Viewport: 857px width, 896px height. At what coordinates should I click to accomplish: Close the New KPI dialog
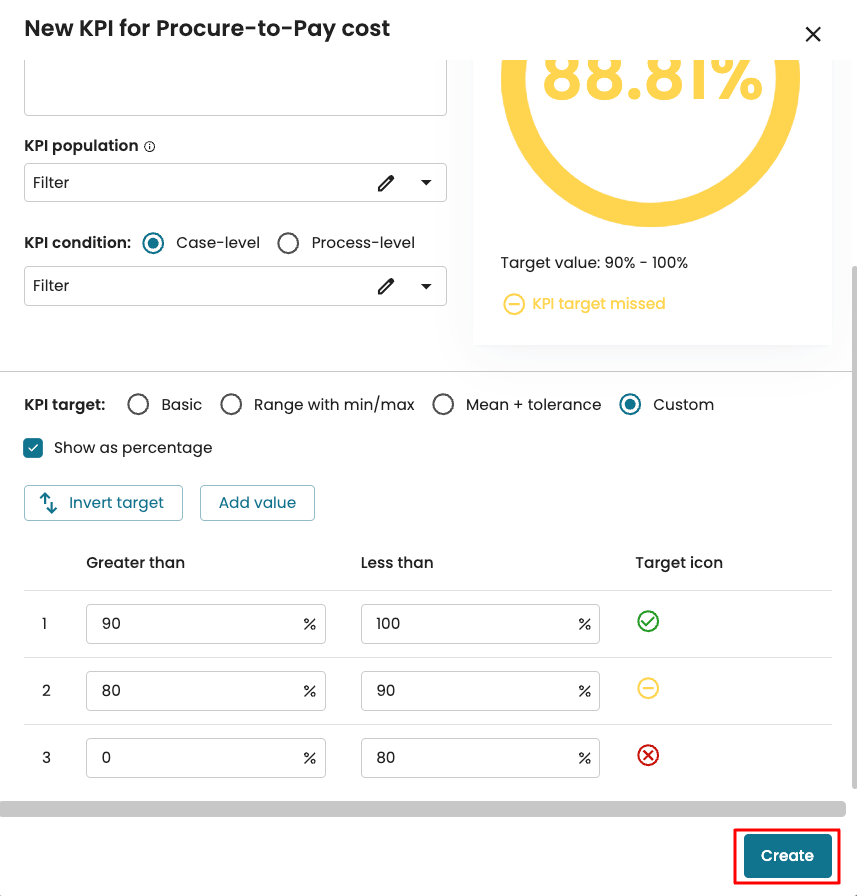(813, 35)
